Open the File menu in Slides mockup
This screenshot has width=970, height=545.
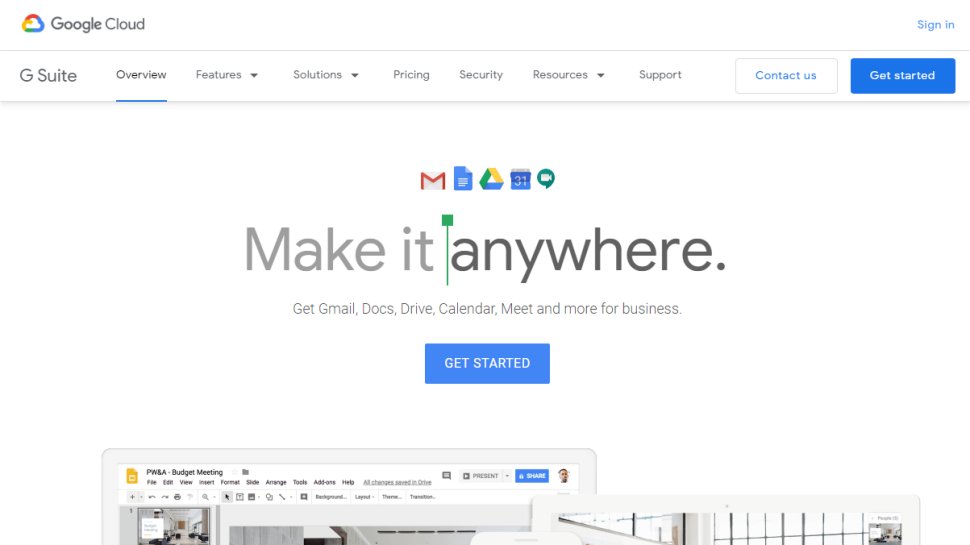(x=152, y=483)
